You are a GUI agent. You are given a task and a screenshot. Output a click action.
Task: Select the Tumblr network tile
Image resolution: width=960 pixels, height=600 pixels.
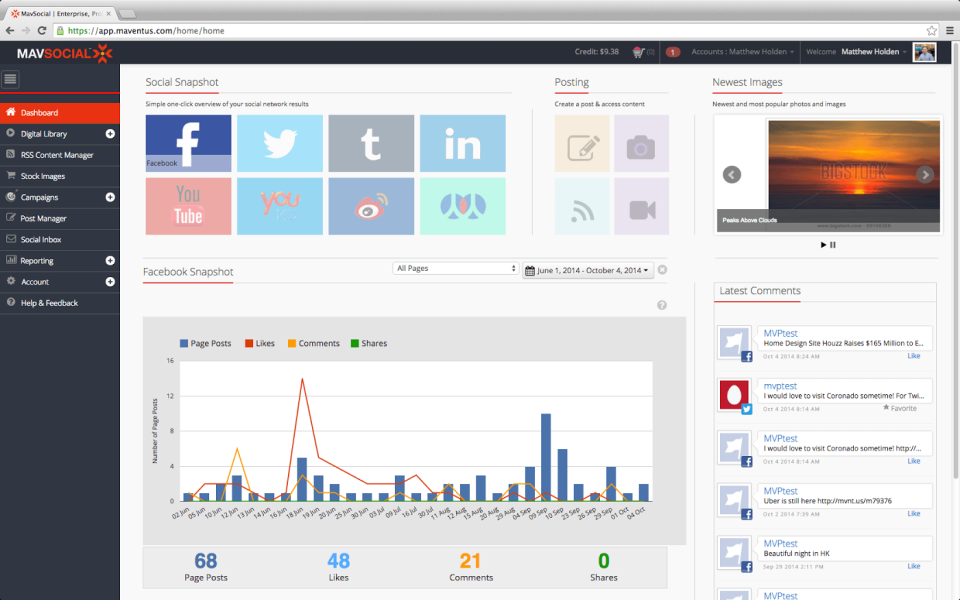pos(371,143)
